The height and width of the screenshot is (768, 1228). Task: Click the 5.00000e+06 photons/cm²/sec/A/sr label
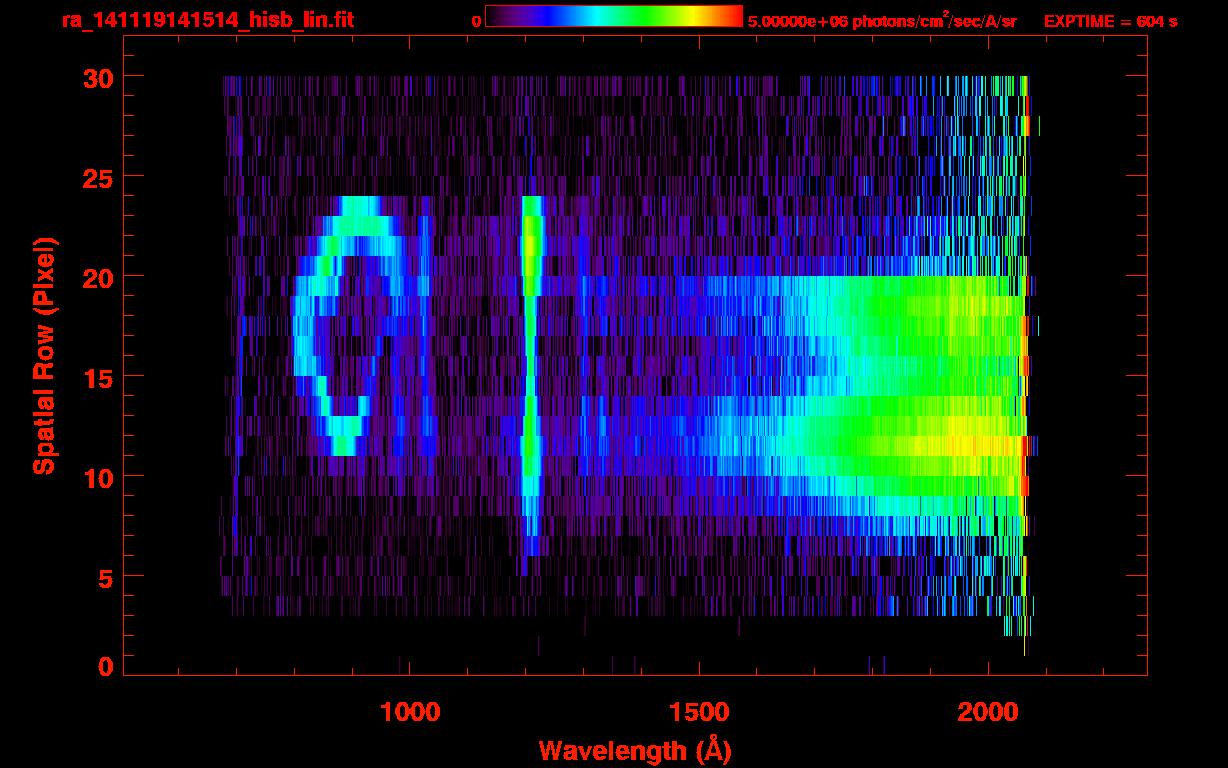882,21
